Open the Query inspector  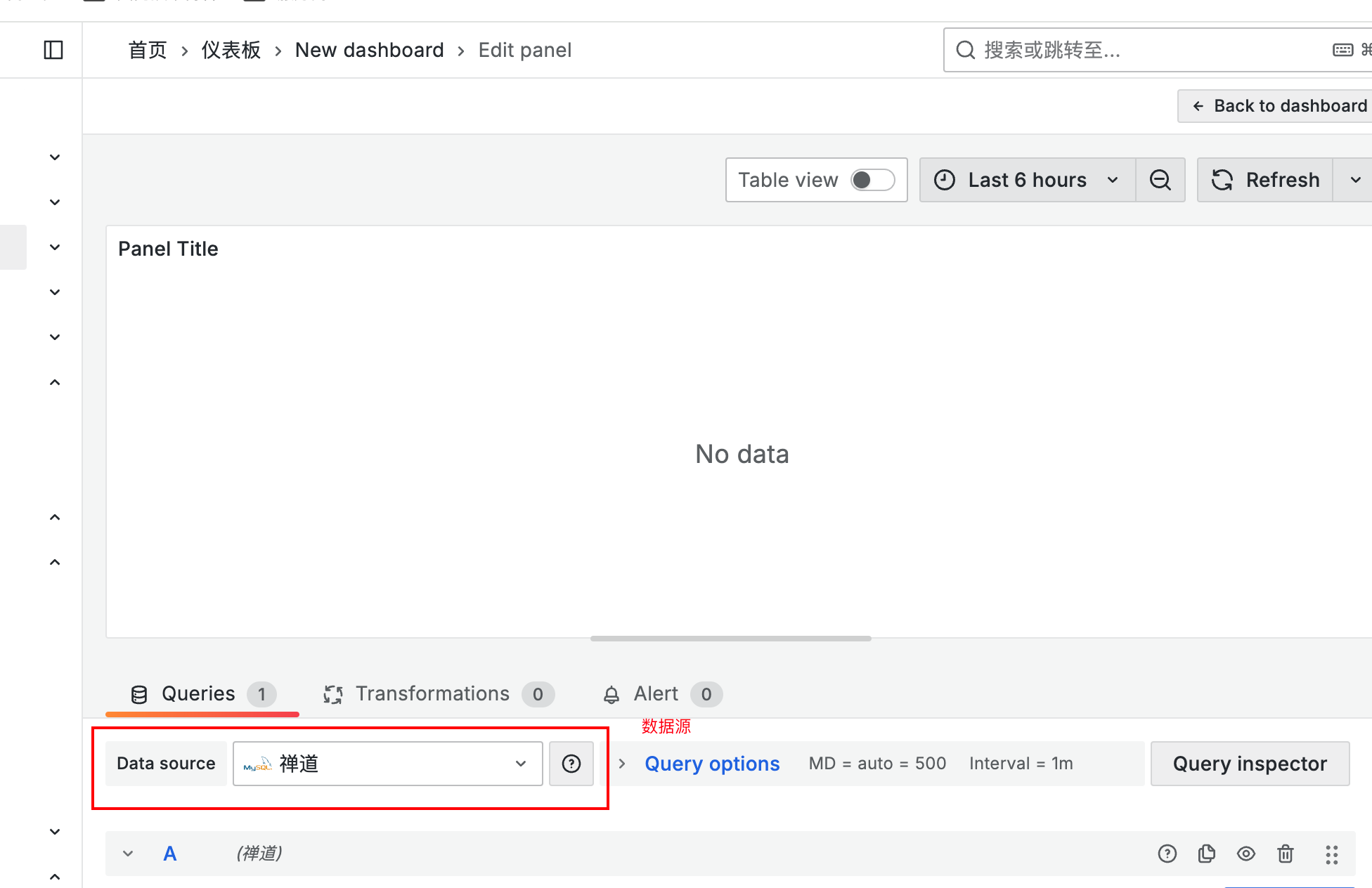pos(1250,764)
